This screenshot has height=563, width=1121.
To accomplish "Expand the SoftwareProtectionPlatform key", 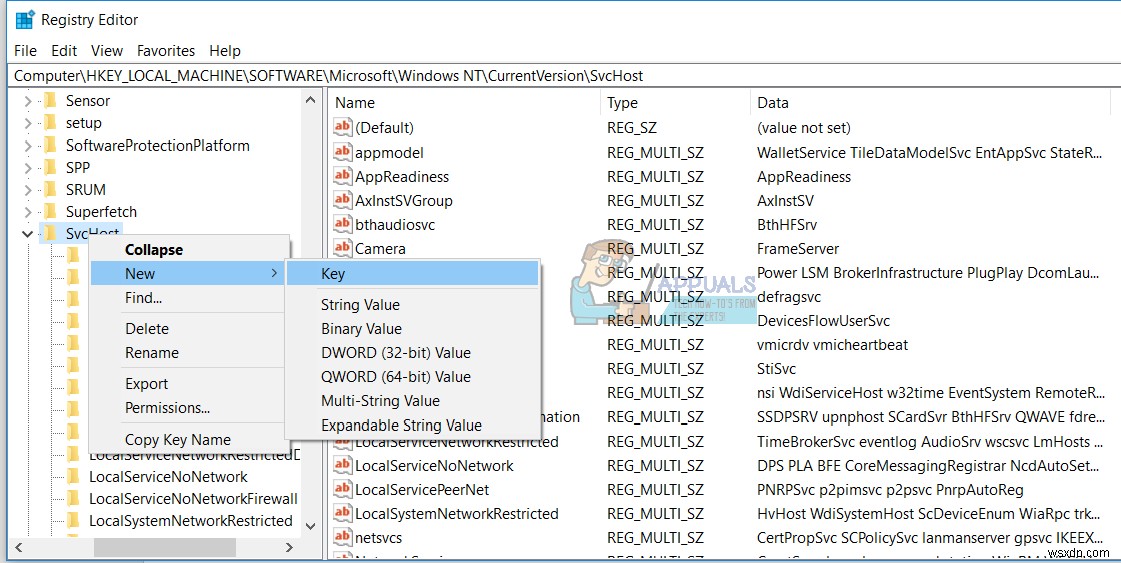I will [28, 146].
